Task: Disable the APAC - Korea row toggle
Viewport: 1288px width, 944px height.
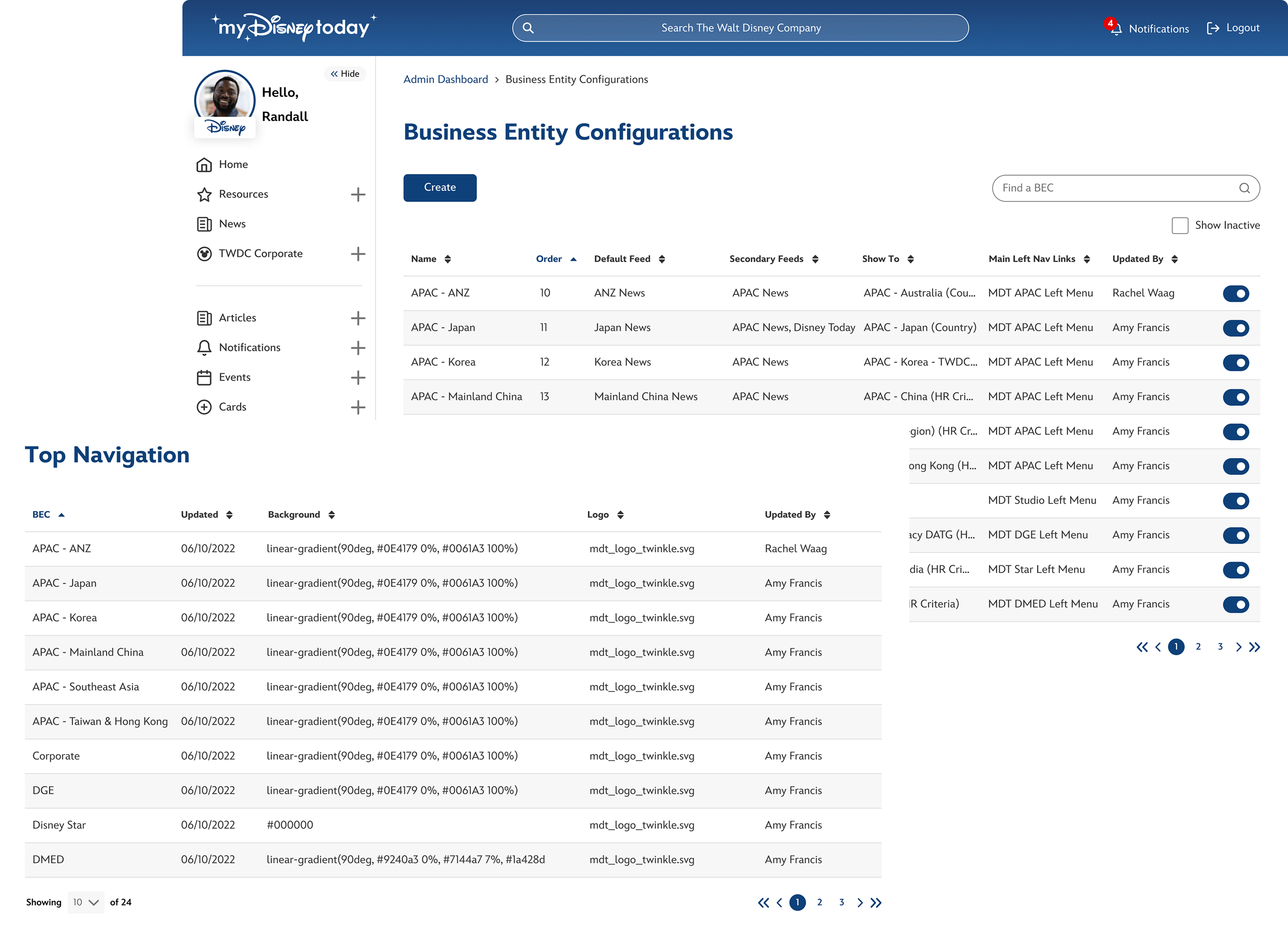Action: [x=1235, y=363]
